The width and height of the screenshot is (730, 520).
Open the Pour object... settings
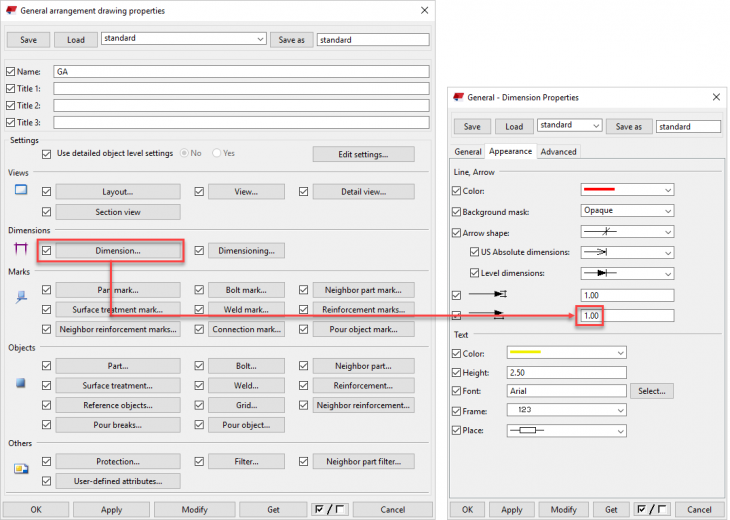pos(246,425)
